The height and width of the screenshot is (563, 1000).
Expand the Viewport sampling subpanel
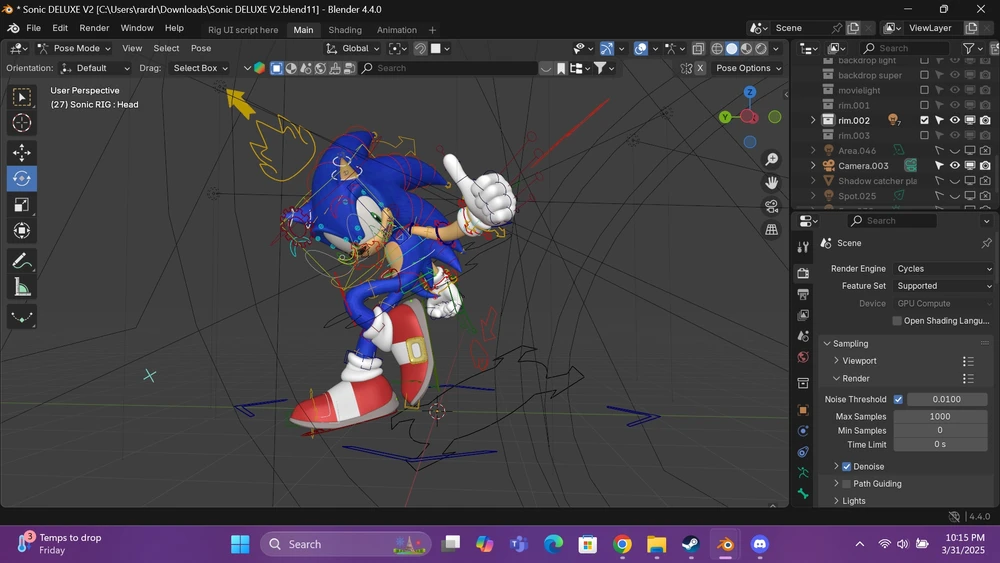836,361
